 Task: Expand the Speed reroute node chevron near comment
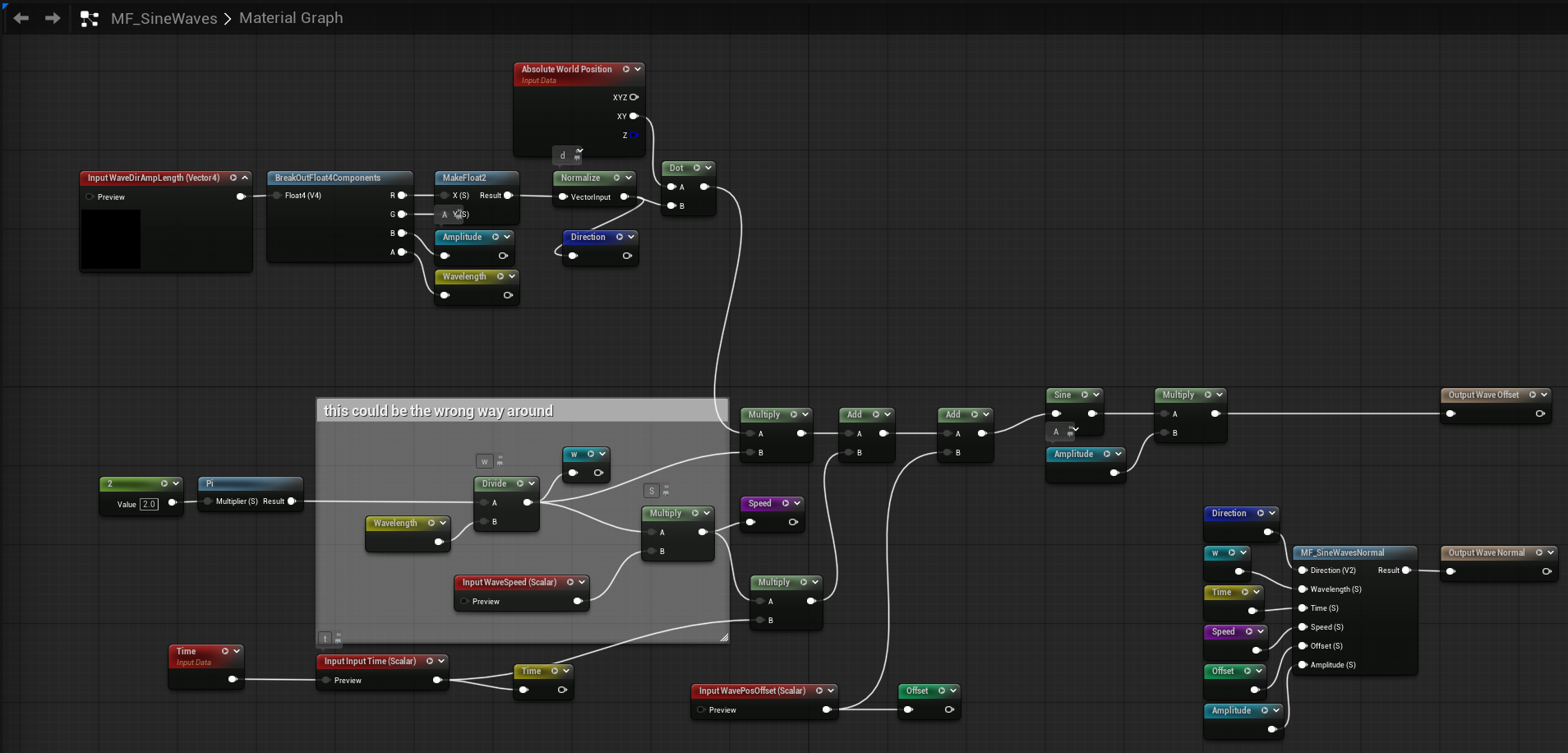coord(797,503)
